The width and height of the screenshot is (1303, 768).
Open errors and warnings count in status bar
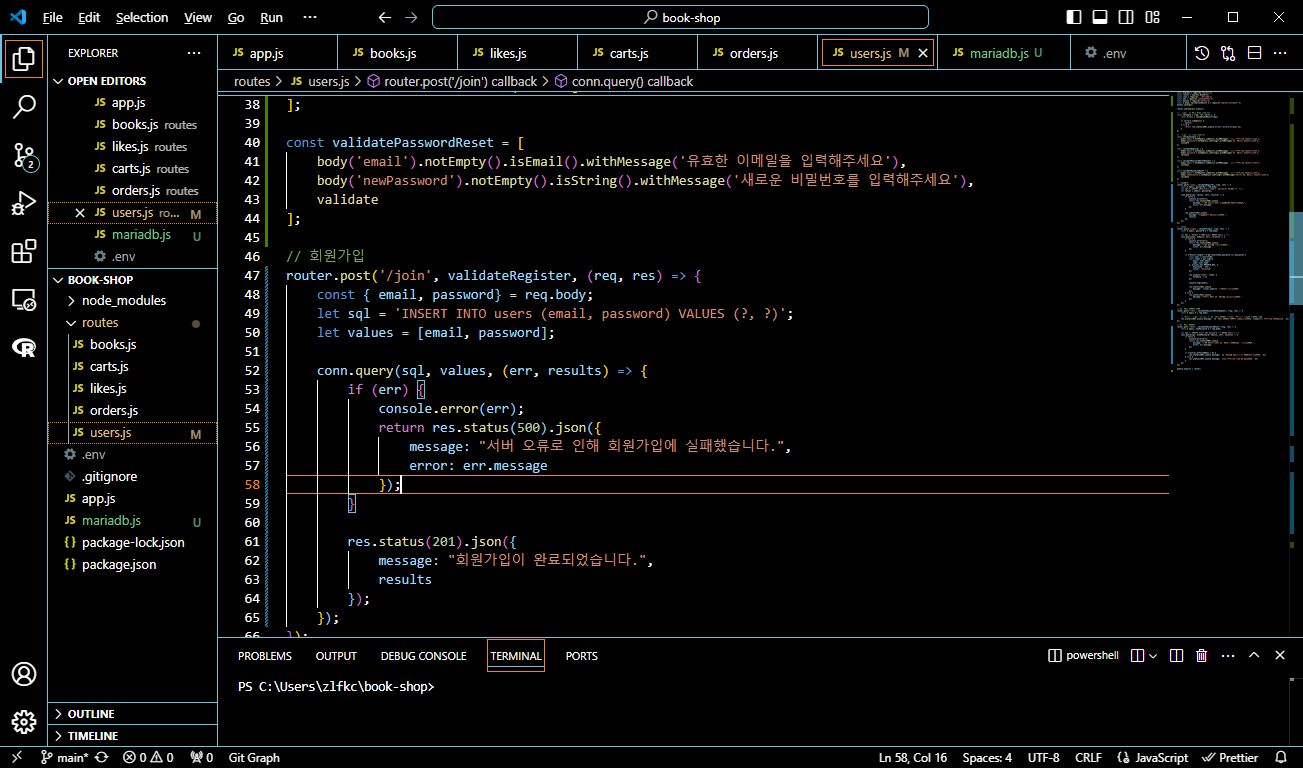coord(148,758)
